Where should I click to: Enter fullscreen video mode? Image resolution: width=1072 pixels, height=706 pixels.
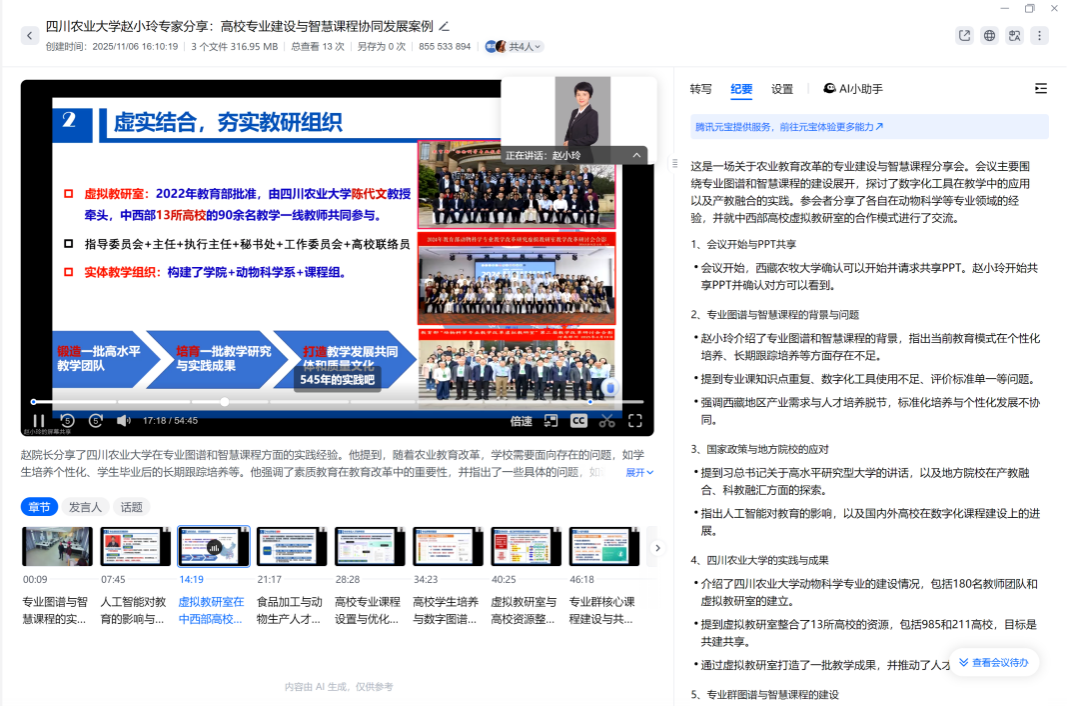tap(634, 421)
